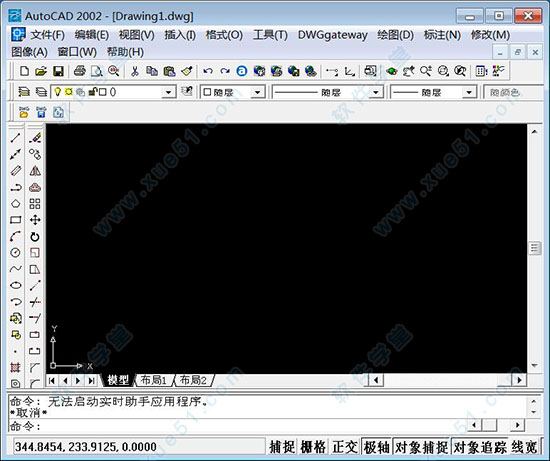Image resolution: width=550 pixels, height=461 pixels.
Task: Click the Undo arrow icon
Action: tap(208, 71)
